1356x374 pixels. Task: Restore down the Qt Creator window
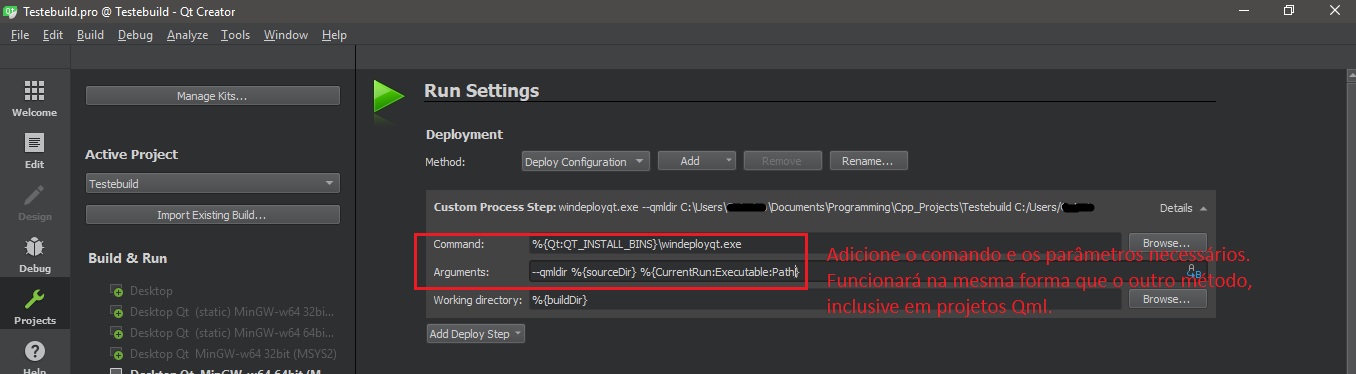(1288, 10)
